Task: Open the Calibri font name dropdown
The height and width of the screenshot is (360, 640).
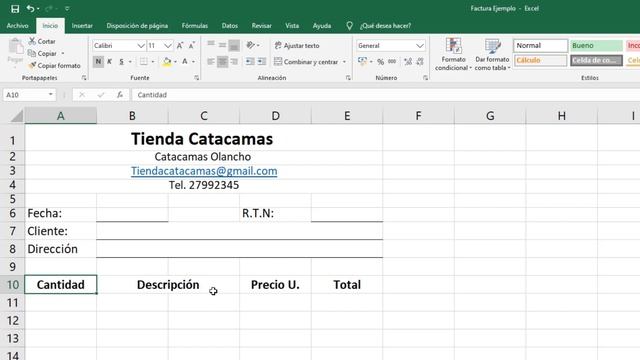Action: click(x=141, y=46)
